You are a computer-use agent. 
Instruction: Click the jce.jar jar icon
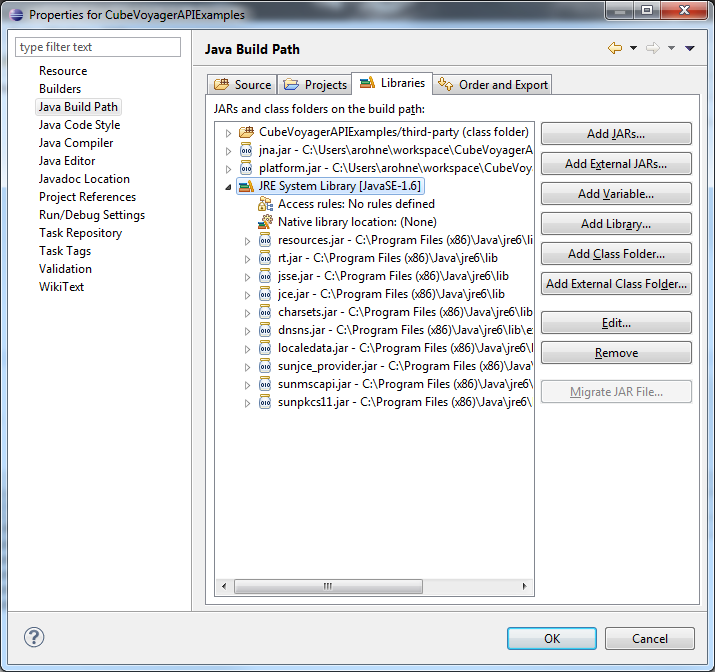tap(265, 294)
